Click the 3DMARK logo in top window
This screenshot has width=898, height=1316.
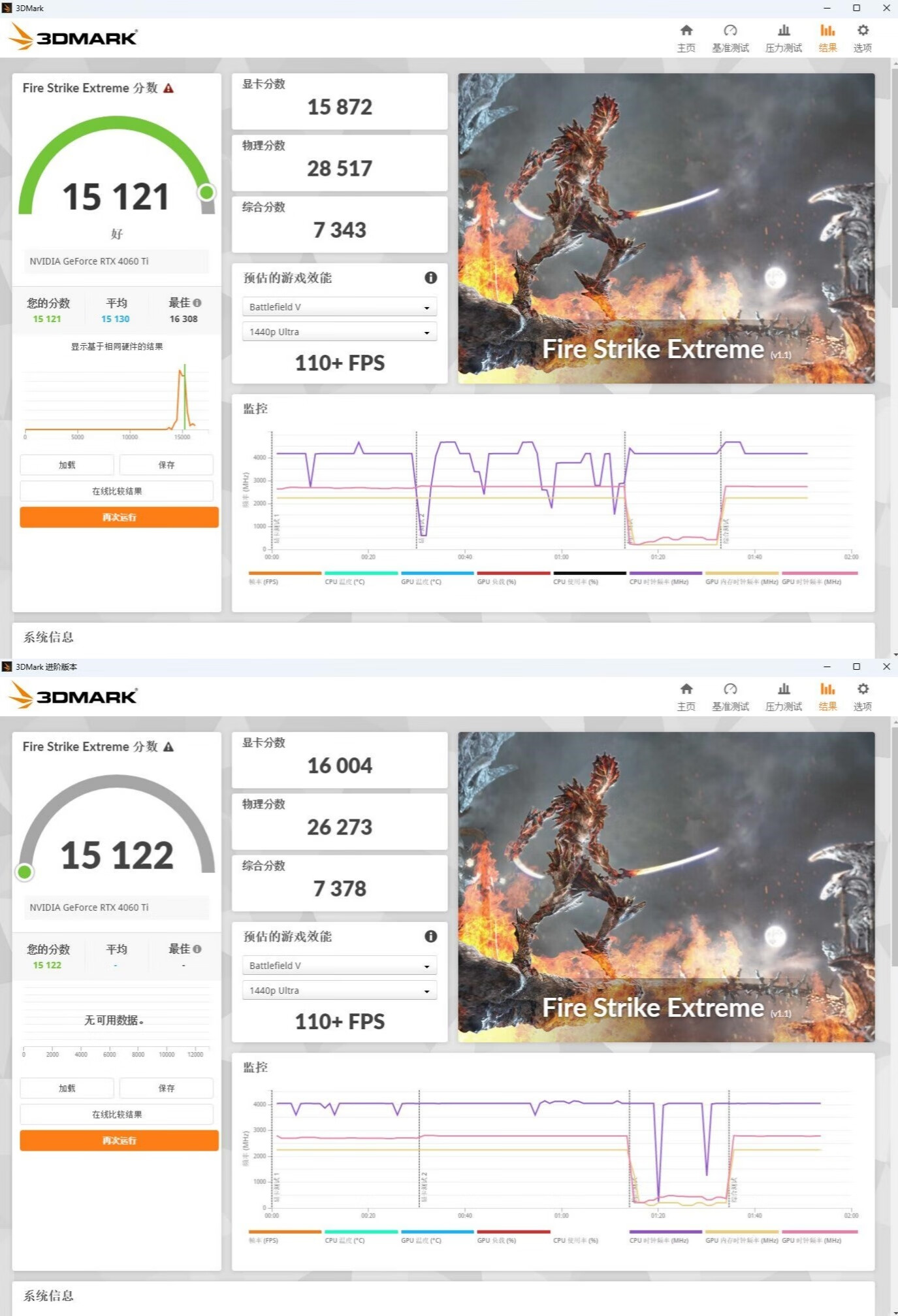73,37
